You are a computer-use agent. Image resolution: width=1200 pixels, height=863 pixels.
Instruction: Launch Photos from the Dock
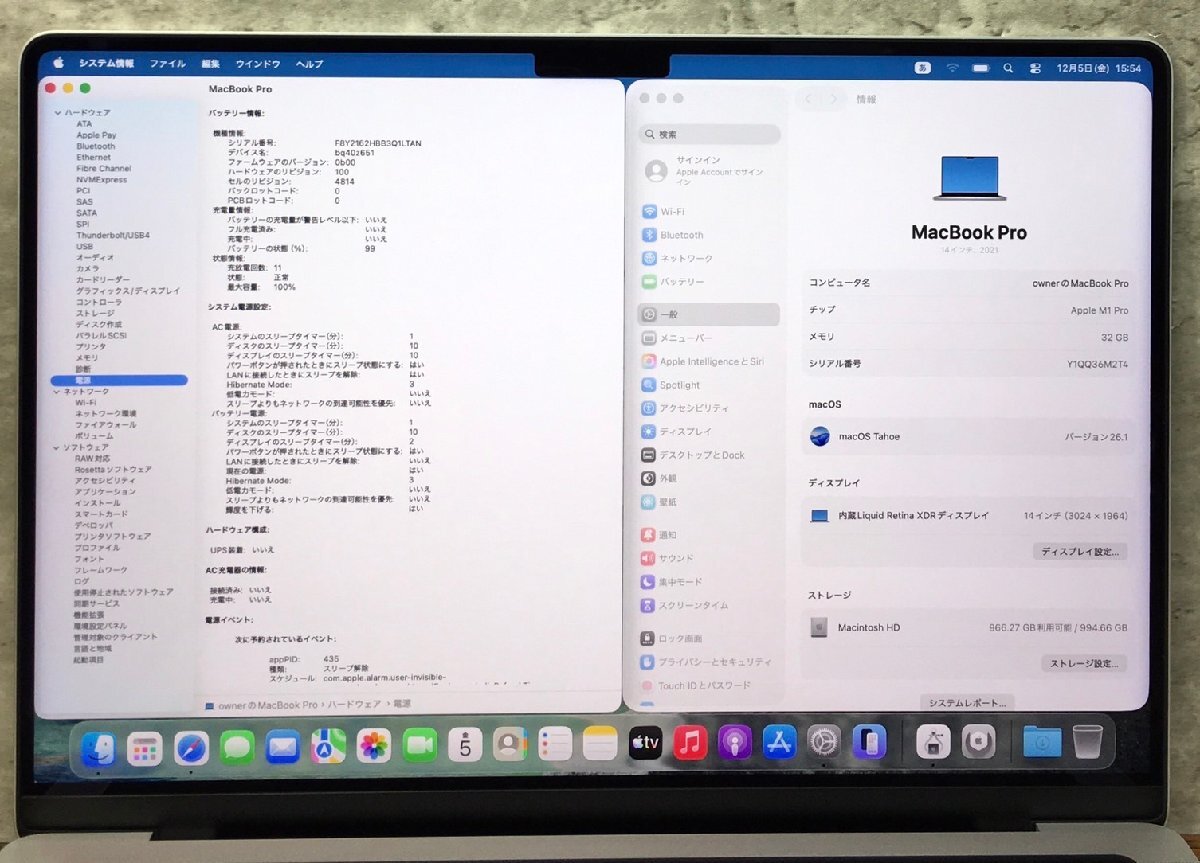[374, 746]
